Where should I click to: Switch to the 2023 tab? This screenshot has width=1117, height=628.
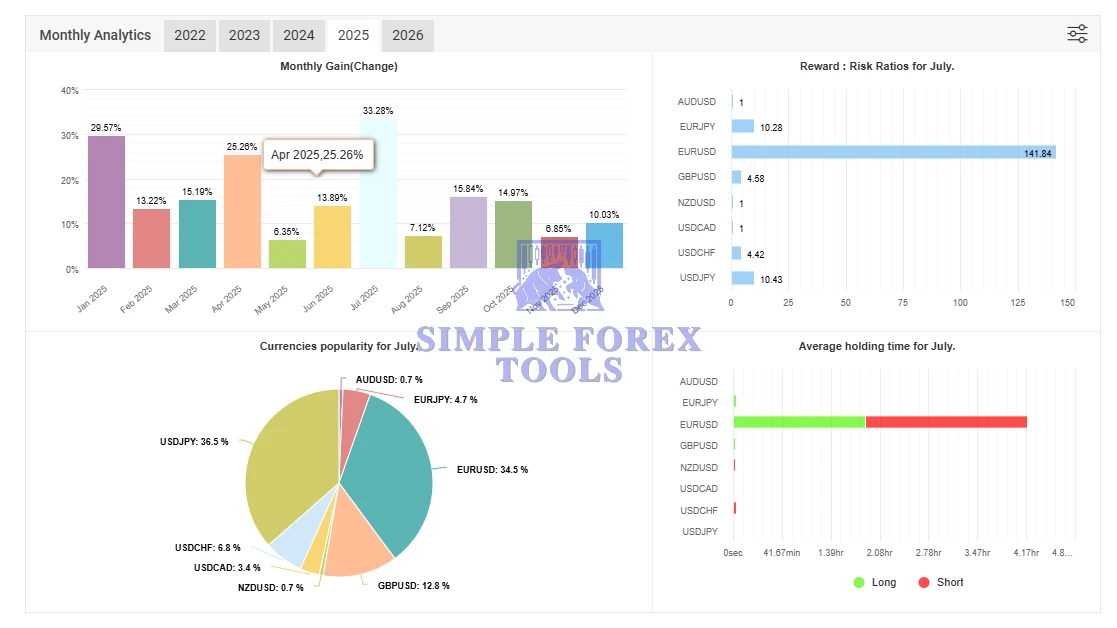[244, 35]
